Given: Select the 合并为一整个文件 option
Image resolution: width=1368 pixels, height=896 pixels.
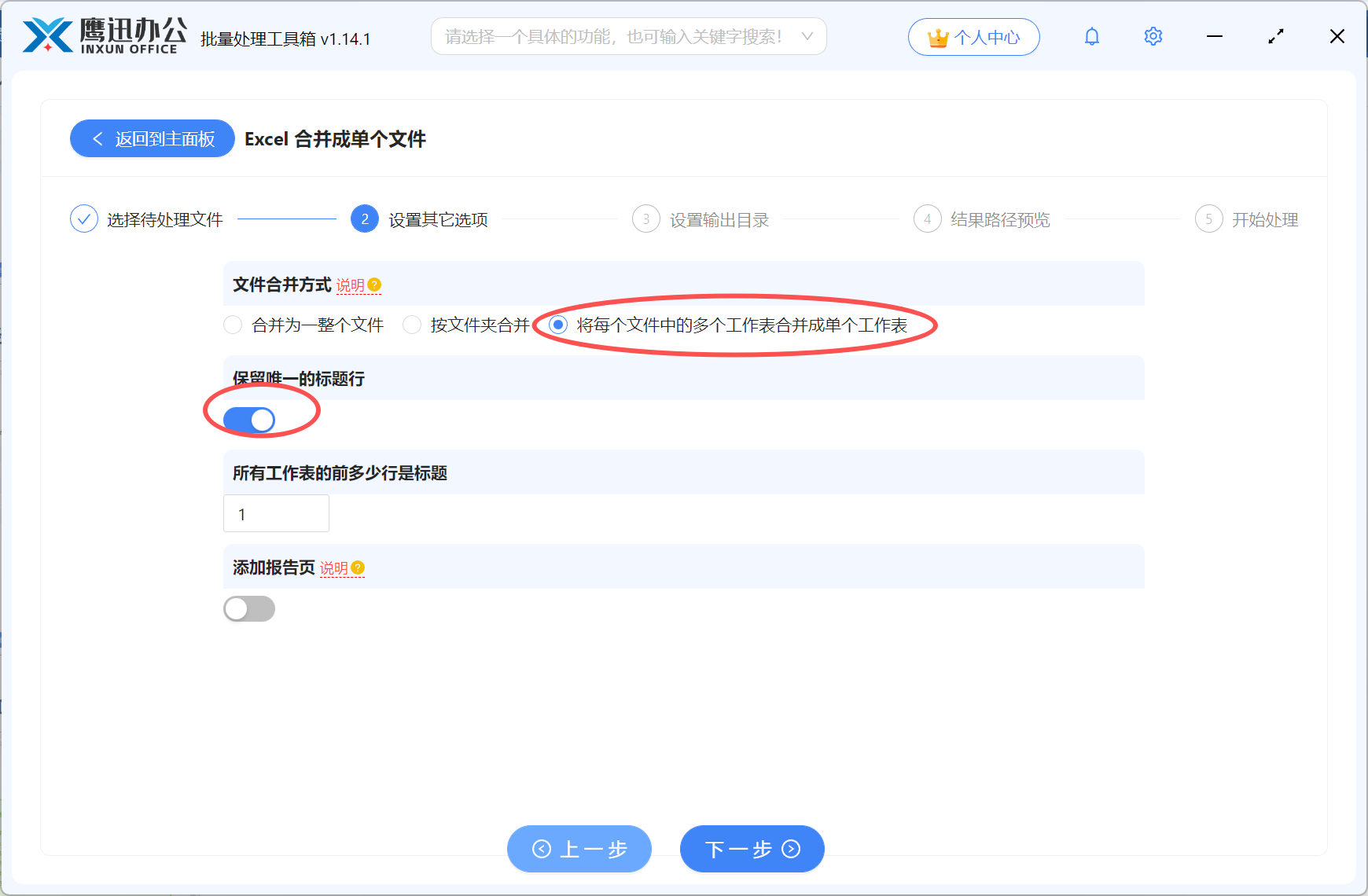Looking at the screenshot, I should click(233, 325).
